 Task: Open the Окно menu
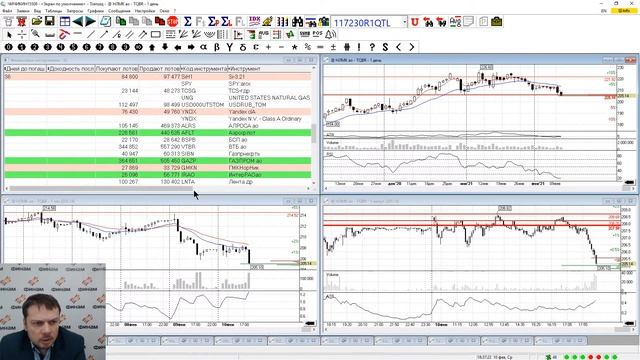click(x=164, y=11)
